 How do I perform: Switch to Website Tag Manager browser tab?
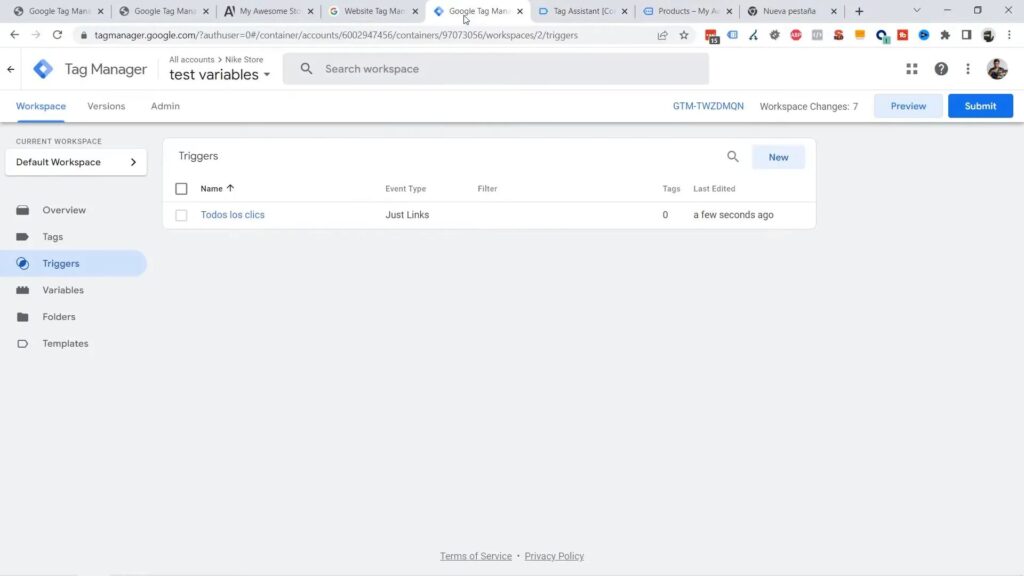tap(372, 11)
